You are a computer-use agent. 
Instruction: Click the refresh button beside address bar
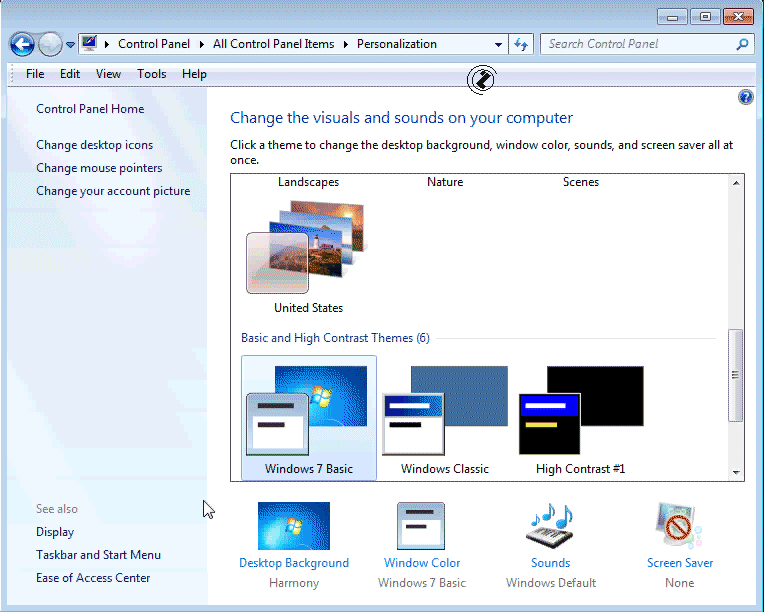point(521,44)
